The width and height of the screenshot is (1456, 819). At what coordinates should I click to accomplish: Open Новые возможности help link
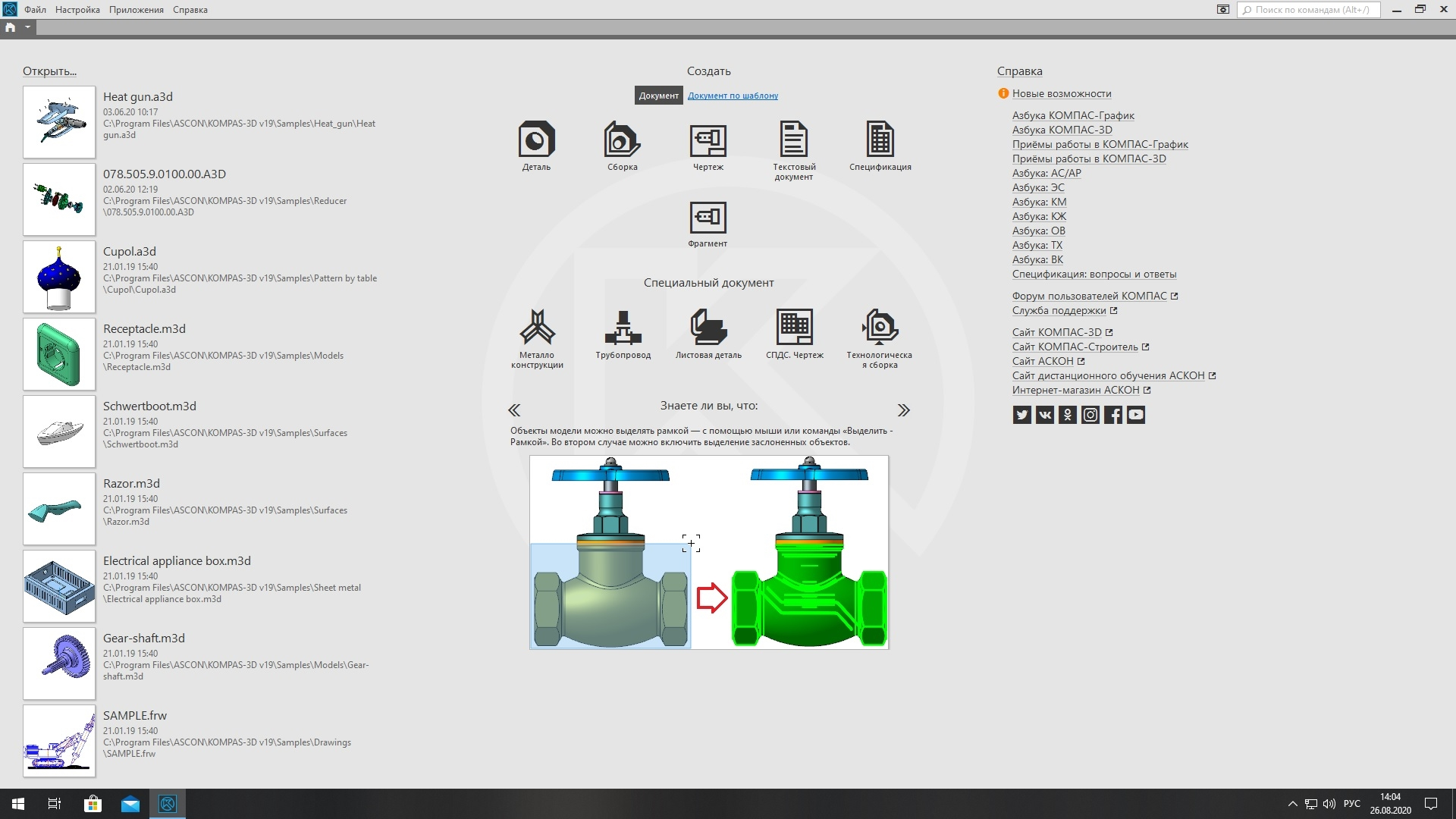(1062, 93)
